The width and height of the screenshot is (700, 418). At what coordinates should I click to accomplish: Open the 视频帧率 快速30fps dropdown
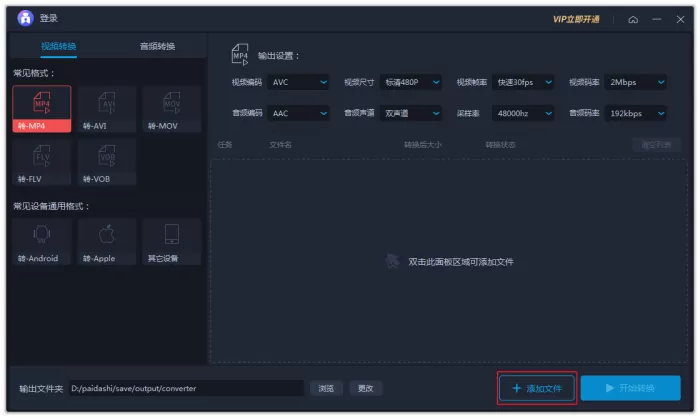pos(523,82)
